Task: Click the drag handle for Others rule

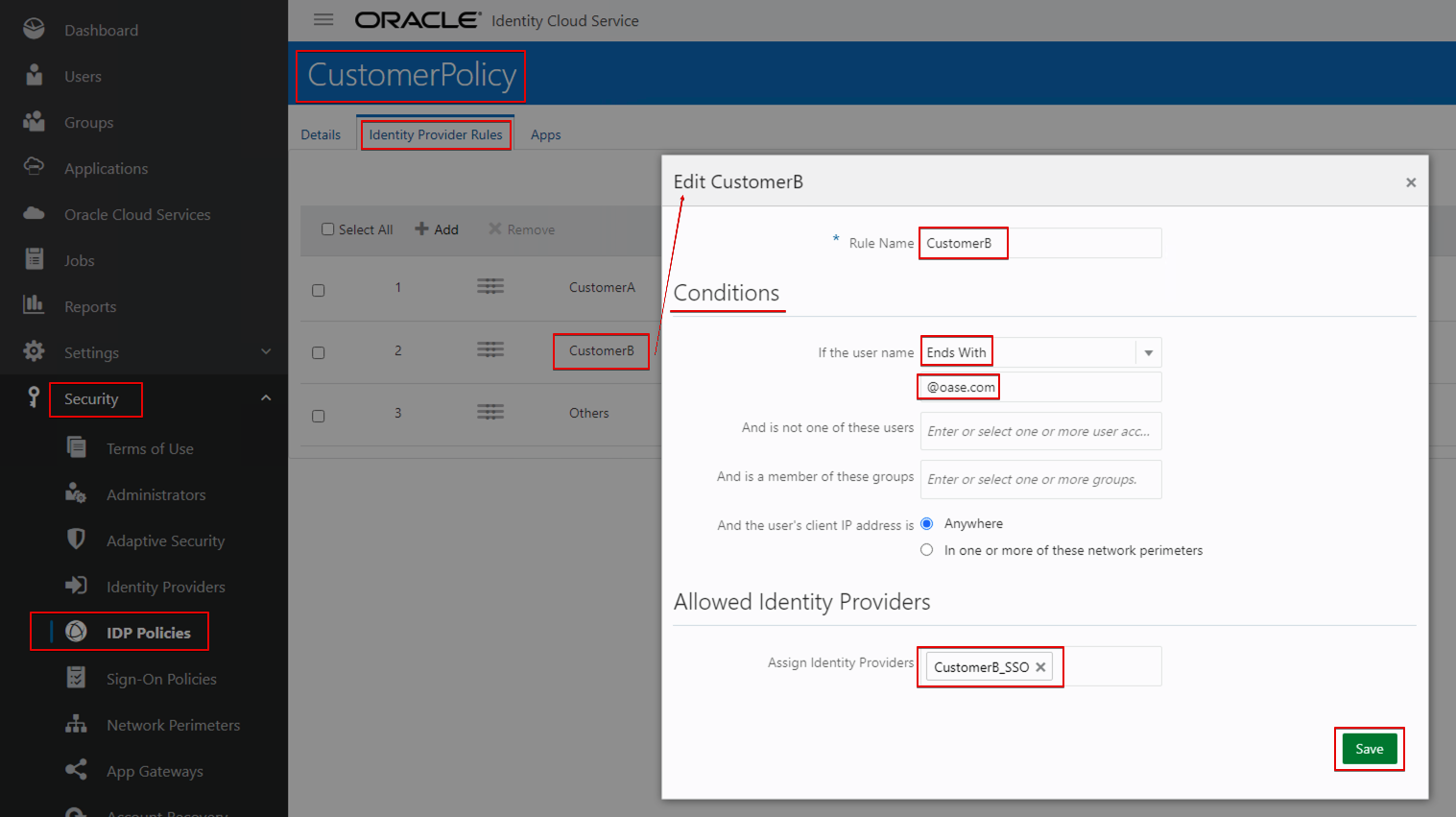Action: pos(490,412)
